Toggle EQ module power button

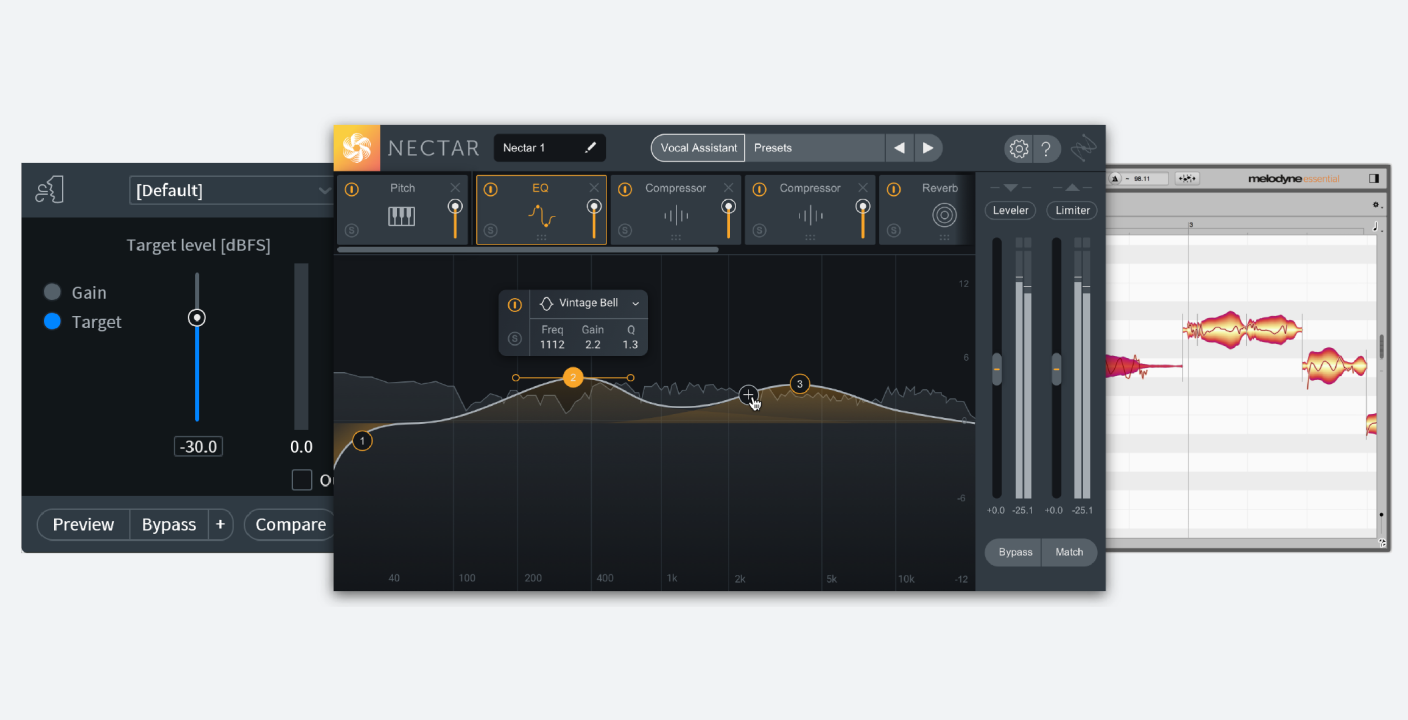(x=491, y=189)
